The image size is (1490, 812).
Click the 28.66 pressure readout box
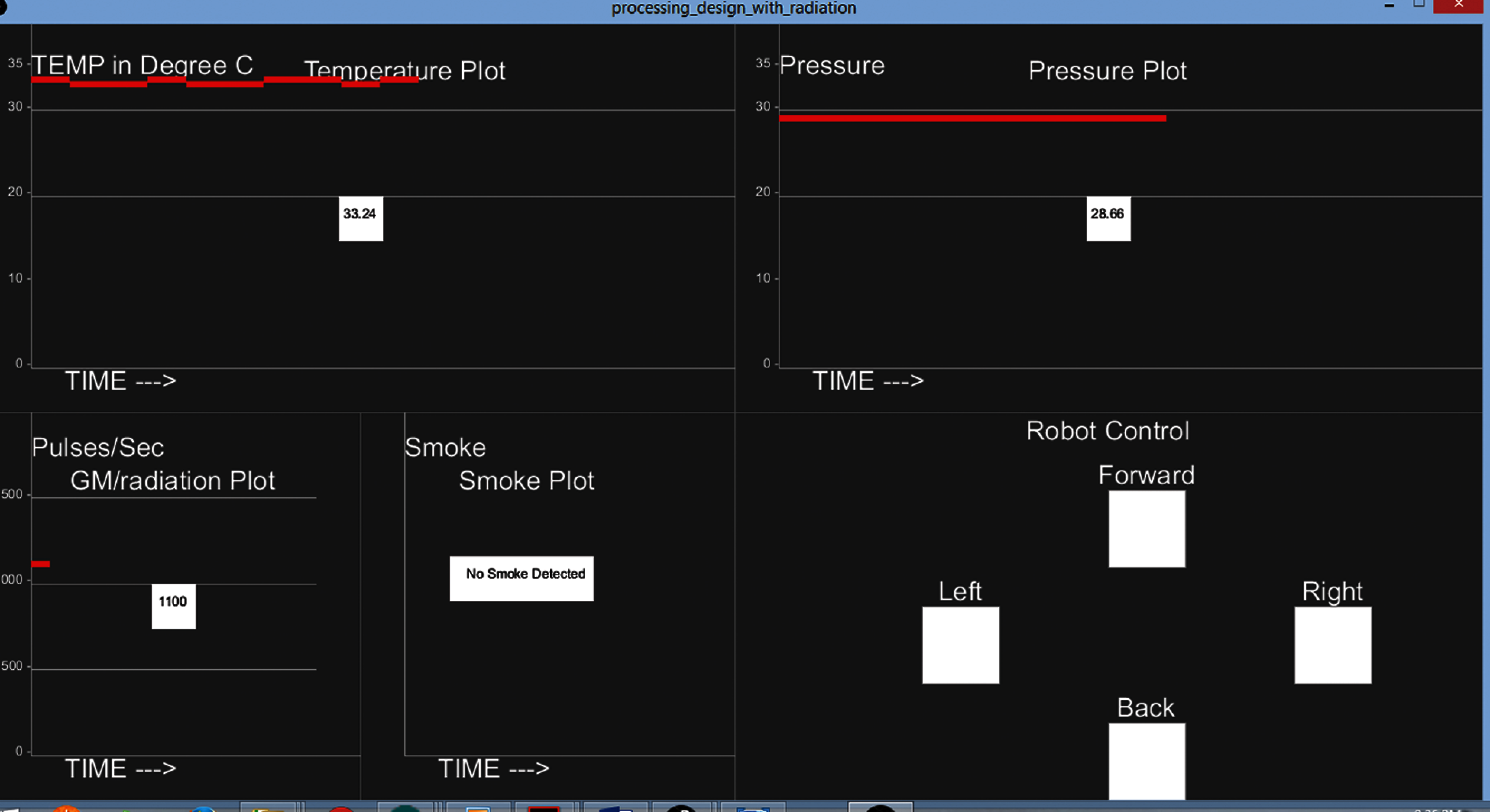click(x=1108, y=218)
